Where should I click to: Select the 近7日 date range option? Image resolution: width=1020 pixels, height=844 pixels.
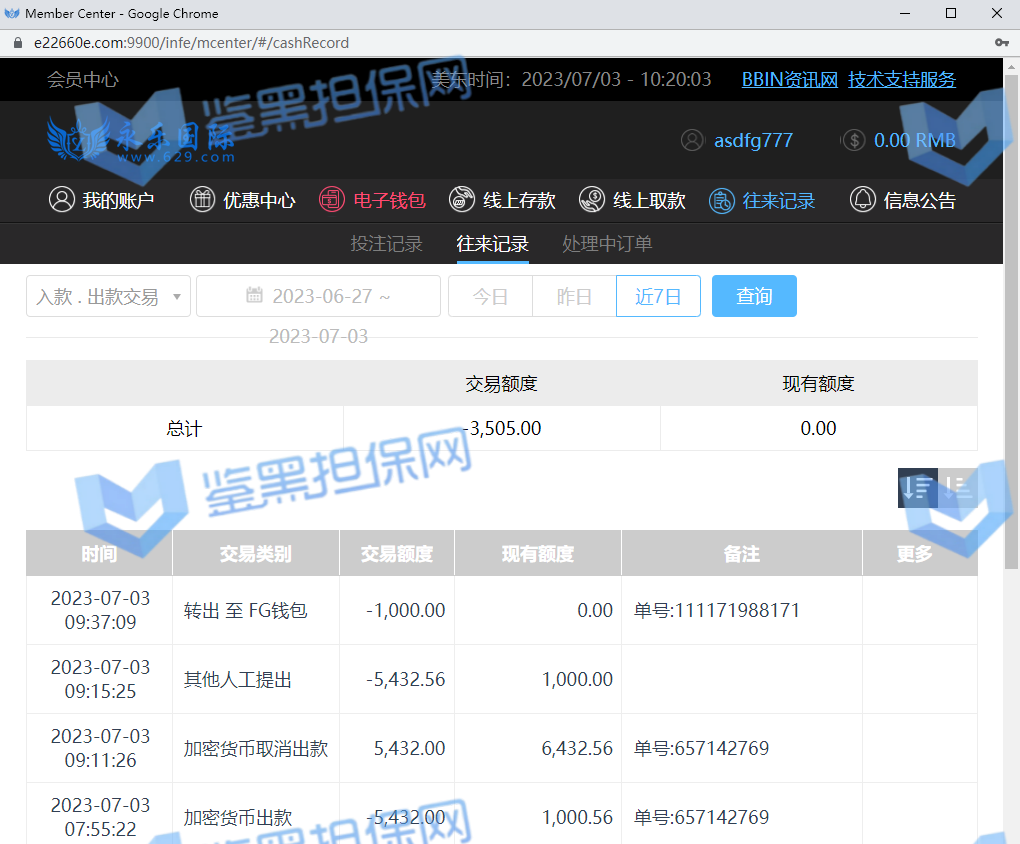658,297
